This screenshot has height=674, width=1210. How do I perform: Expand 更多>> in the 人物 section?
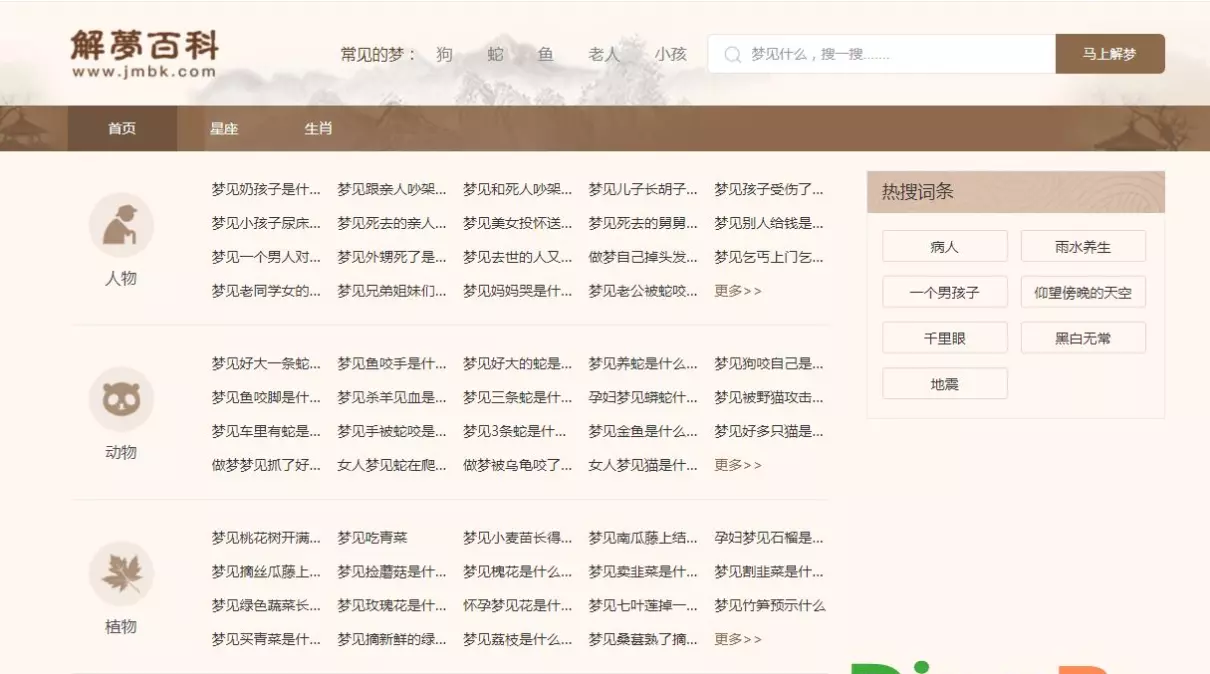point(738,291)
